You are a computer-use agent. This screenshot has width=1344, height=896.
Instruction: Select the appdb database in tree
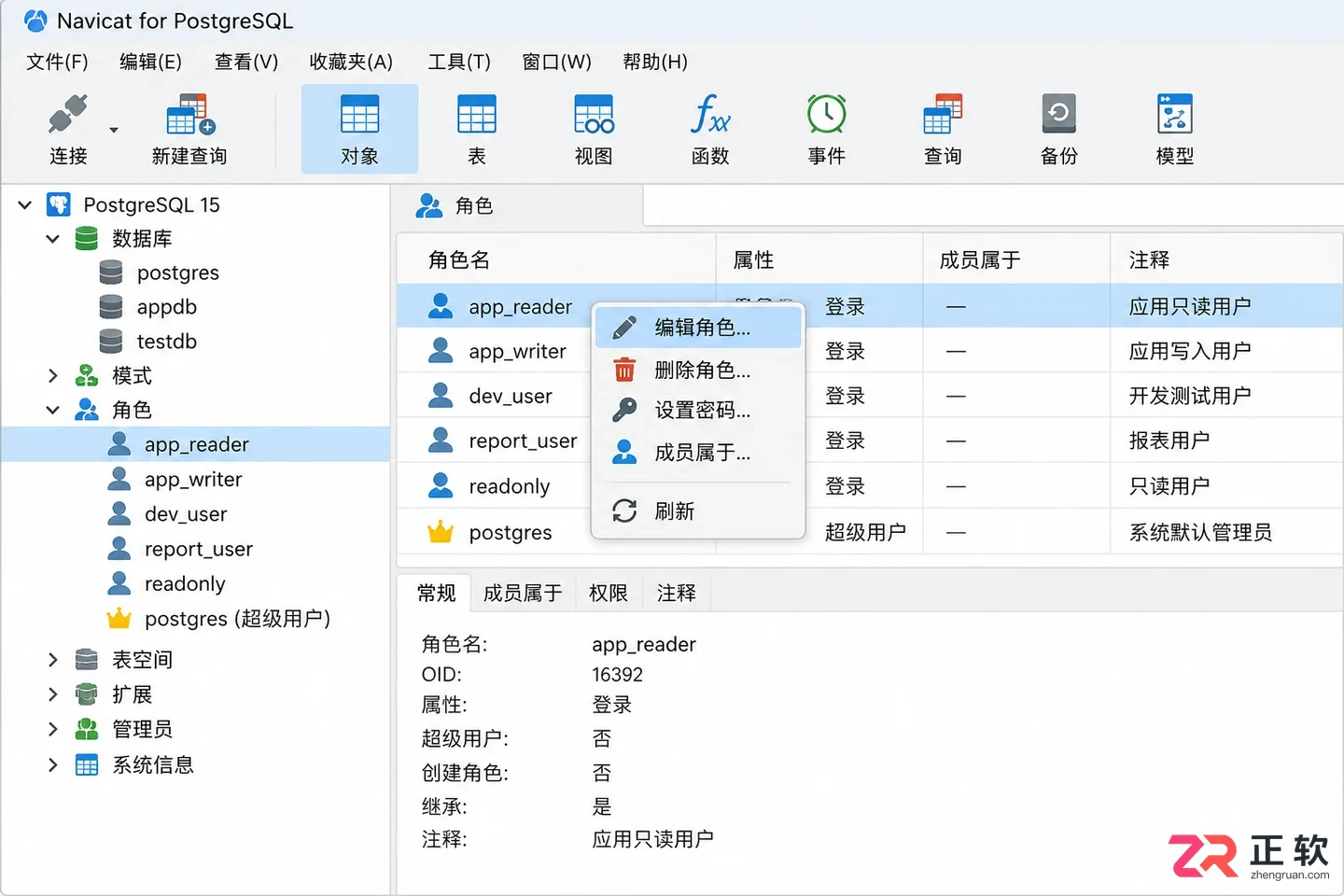pyautogui.click(x=166, y=307)
